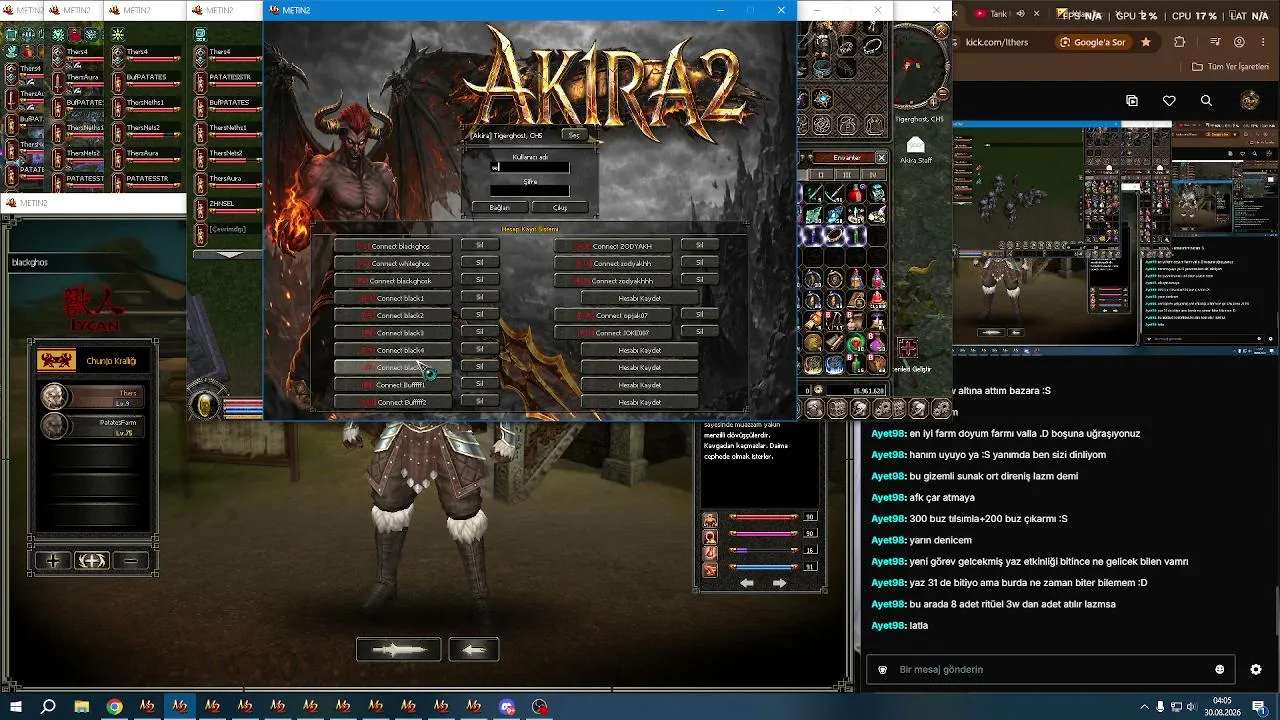Click the Kick heart follow icon

point(1169,101)
